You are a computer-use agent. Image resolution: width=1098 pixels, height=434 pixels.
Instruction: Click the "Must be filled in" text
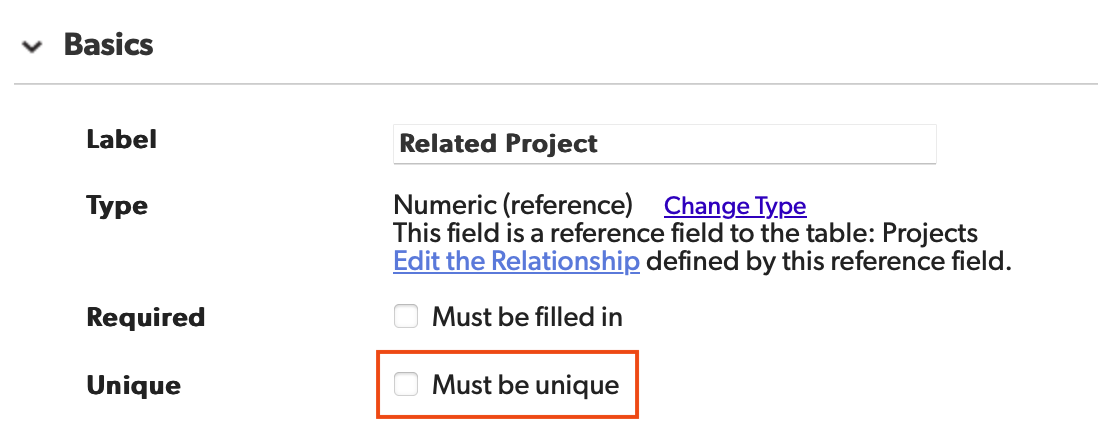pyautogui.click(x=527, y=317)
